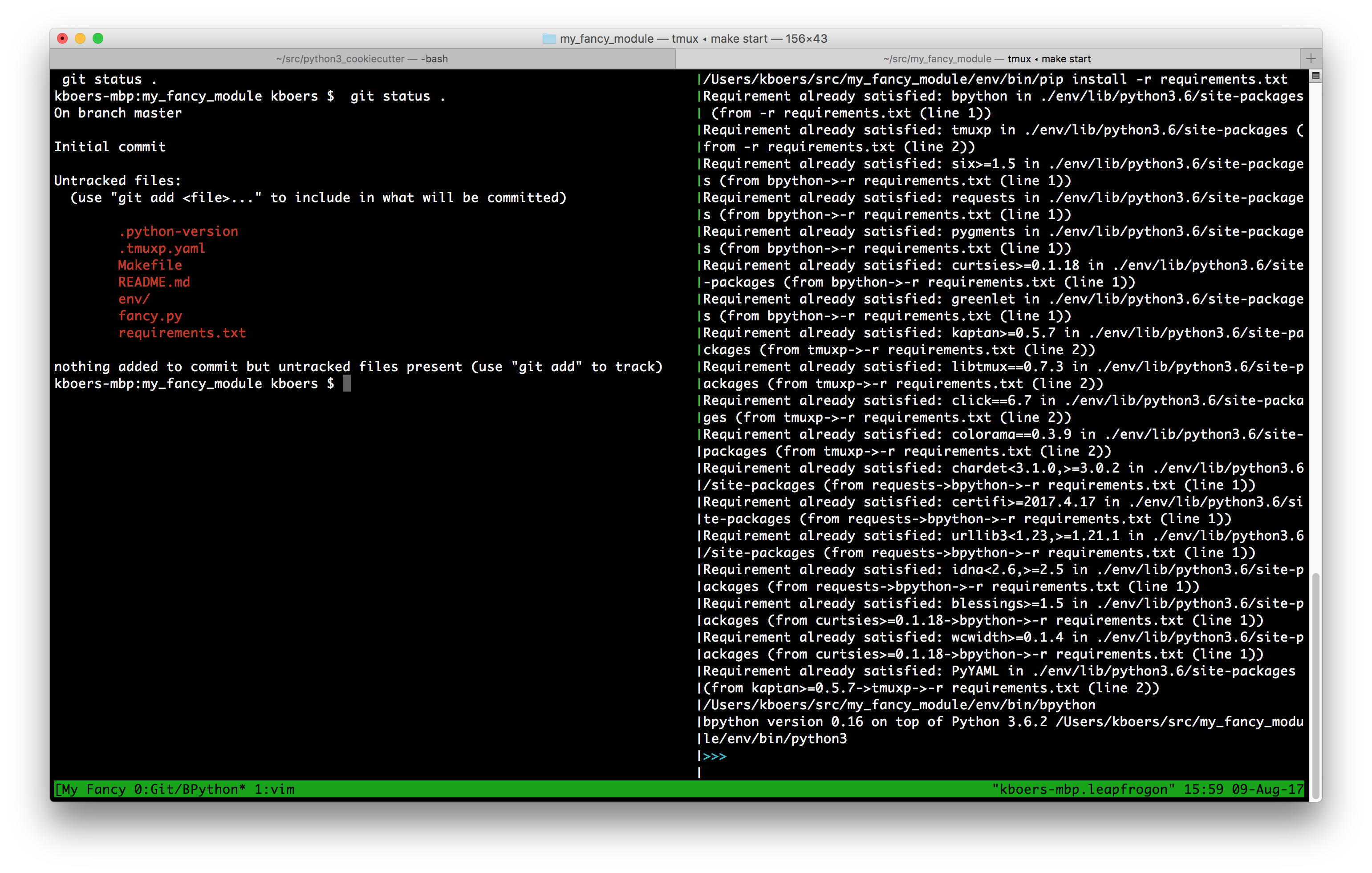
Task: Click the bash prompt cursor in left pane
Action: point(346,384)
